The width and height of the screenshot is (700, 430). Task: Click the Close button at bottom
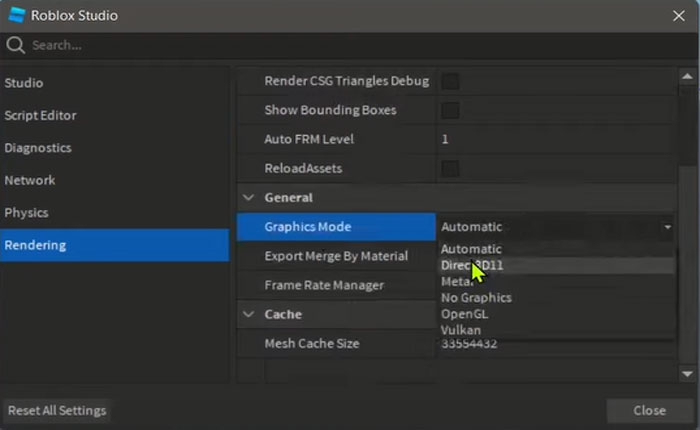(650, 411)
